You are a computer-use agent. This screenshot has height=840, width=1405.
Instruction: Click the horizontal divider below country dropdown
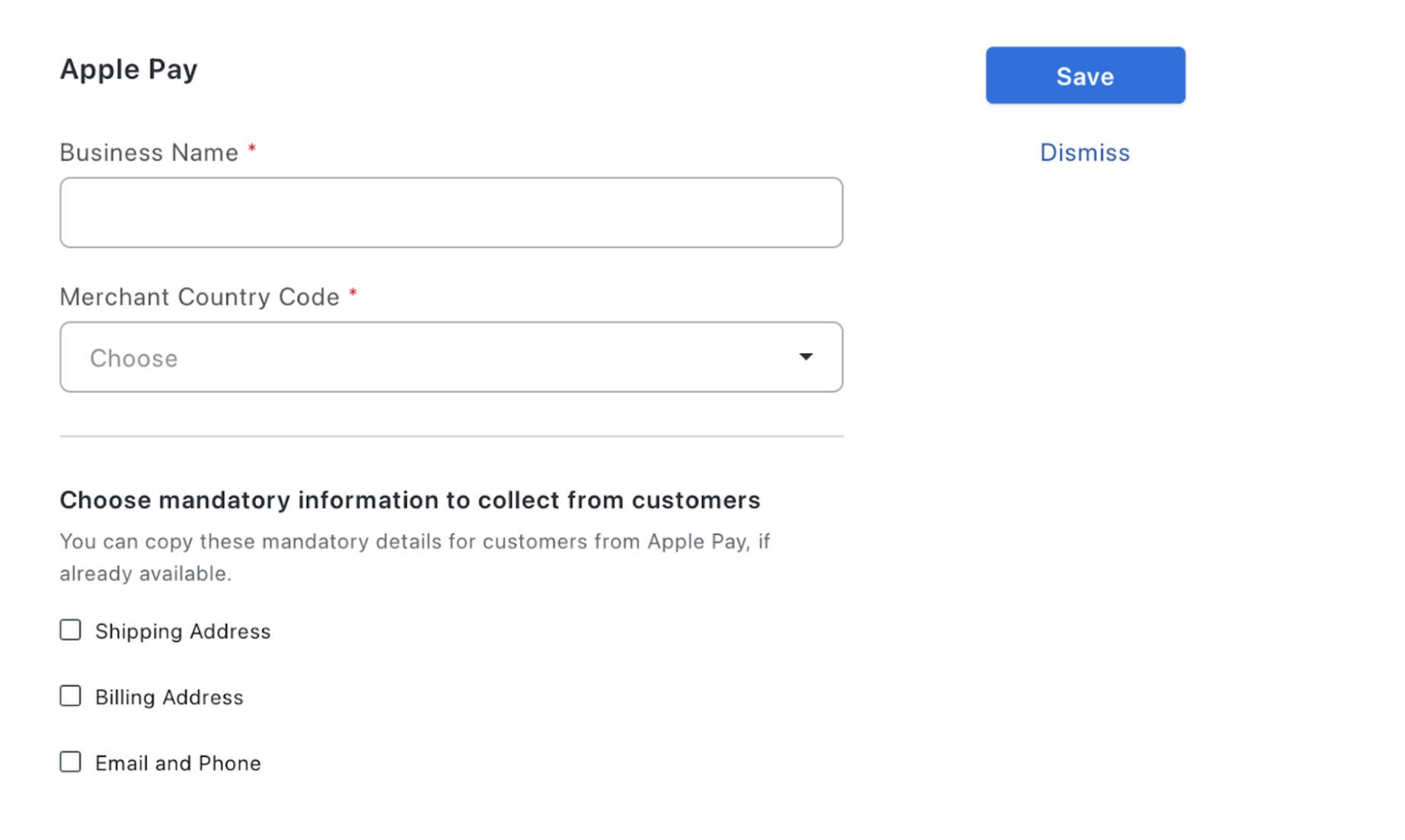(451, 436)
